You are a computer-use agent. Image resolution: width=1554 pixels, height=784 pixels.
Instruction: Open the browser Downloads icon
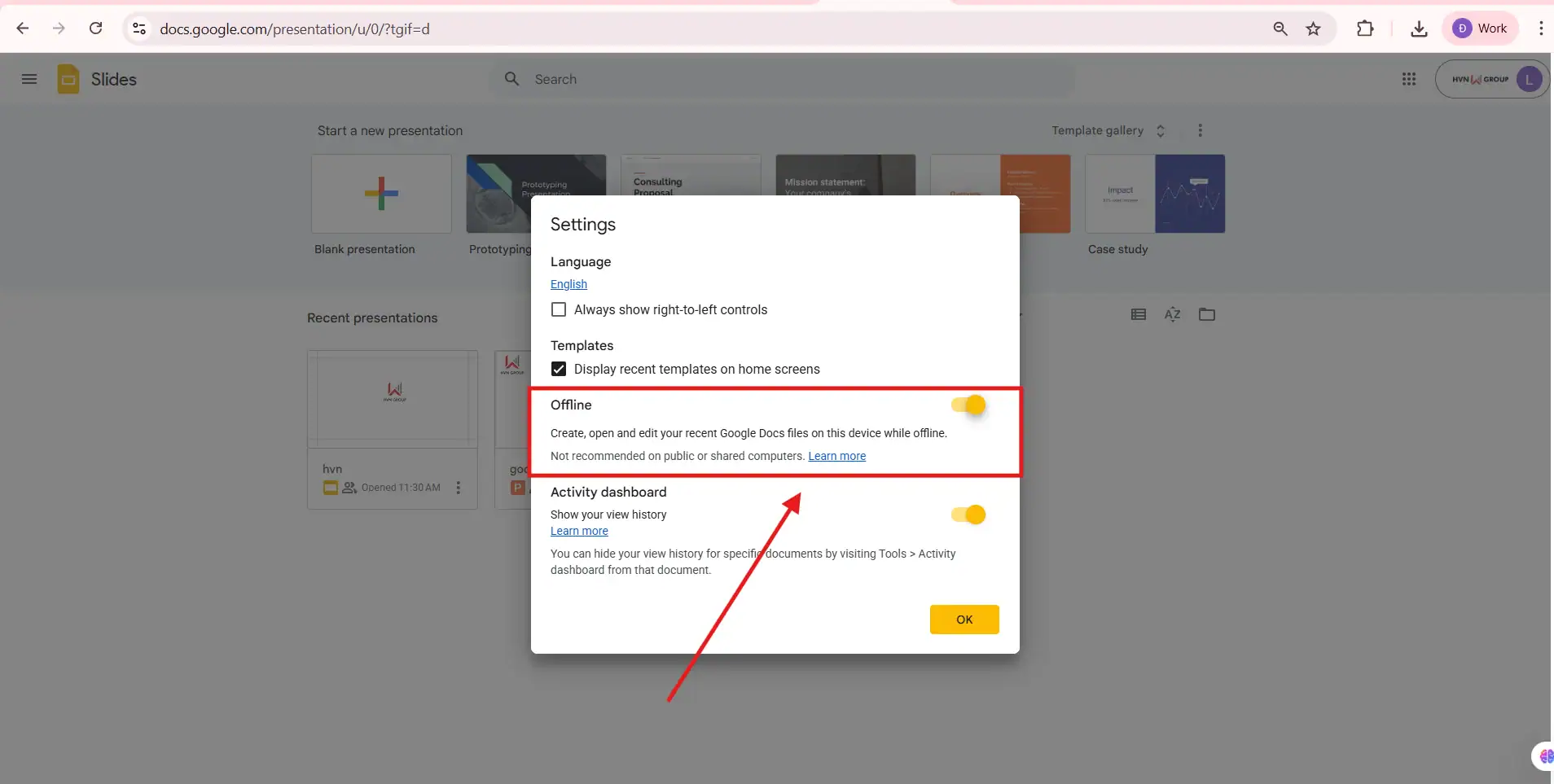click(x=1419, y=28)
